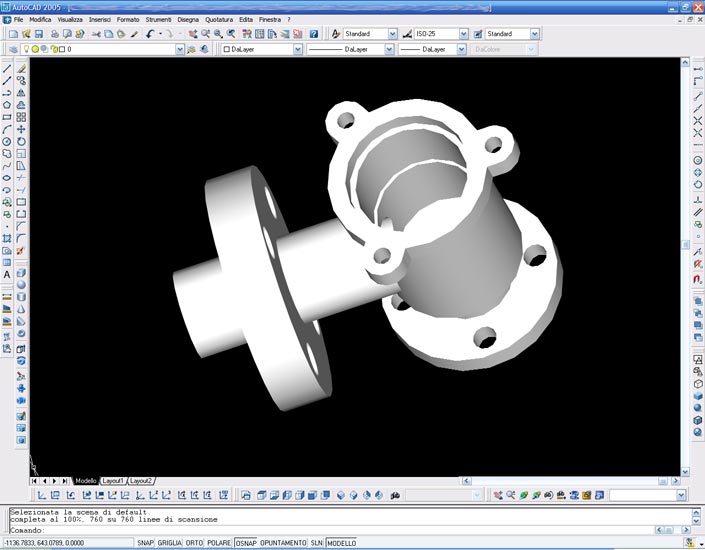Select the Erase modify tool
This screenshot has width=705, height=550.
pos(21,70)
